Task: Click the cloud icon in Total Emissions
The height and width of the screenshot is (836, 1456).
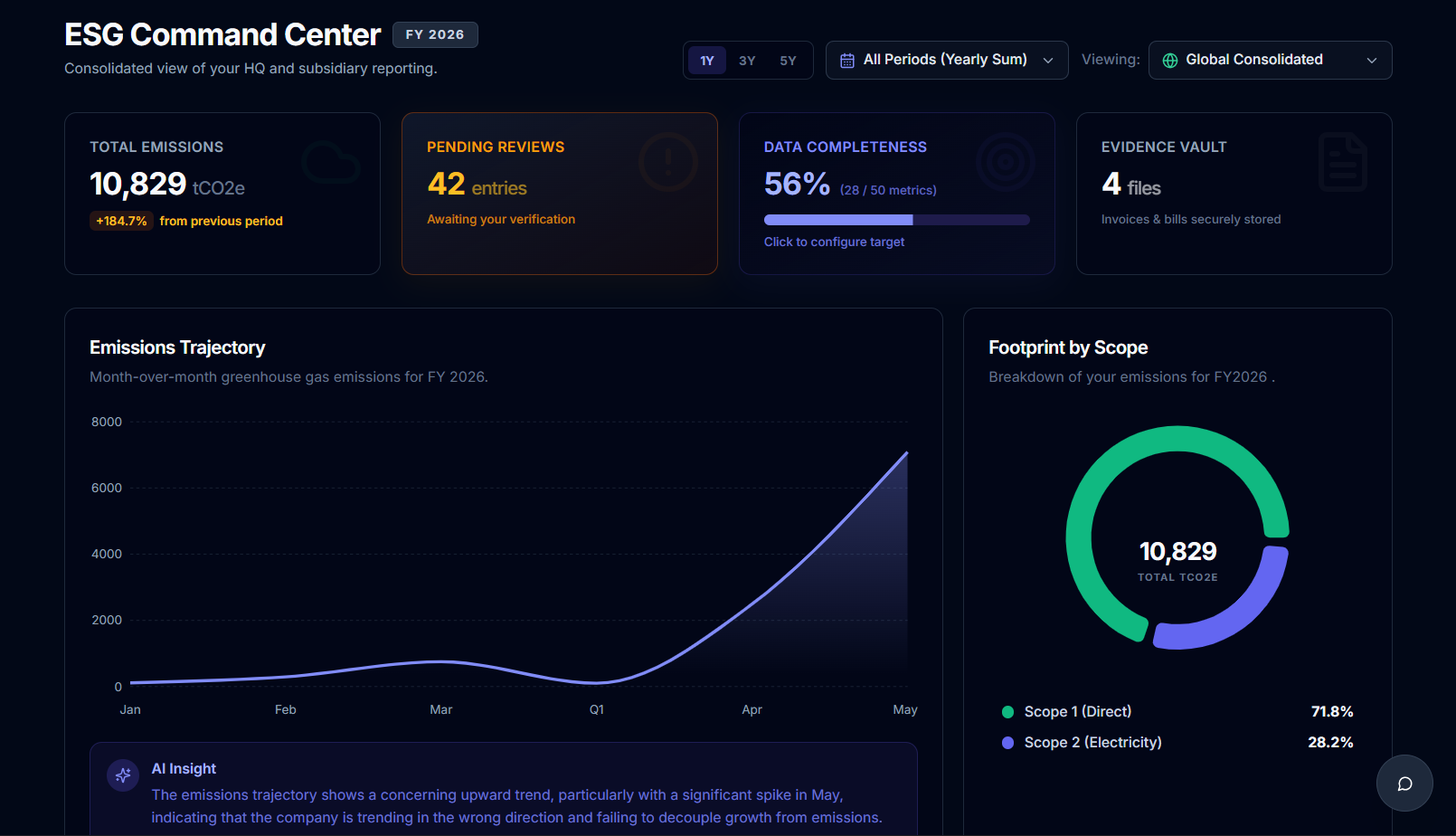Action: pyautogui.click(x=331, y=163)
